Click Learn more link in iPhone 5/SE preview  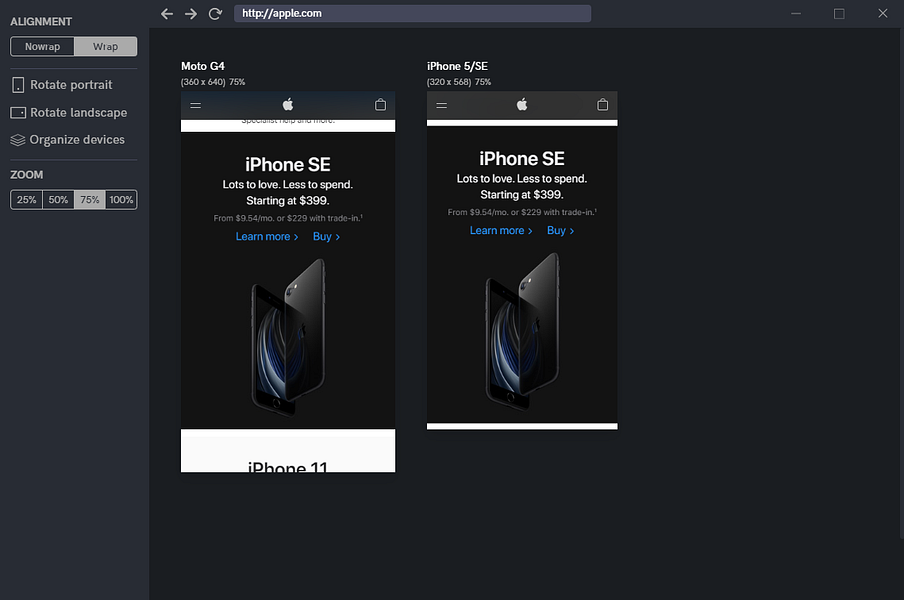[x=501, y=231]
